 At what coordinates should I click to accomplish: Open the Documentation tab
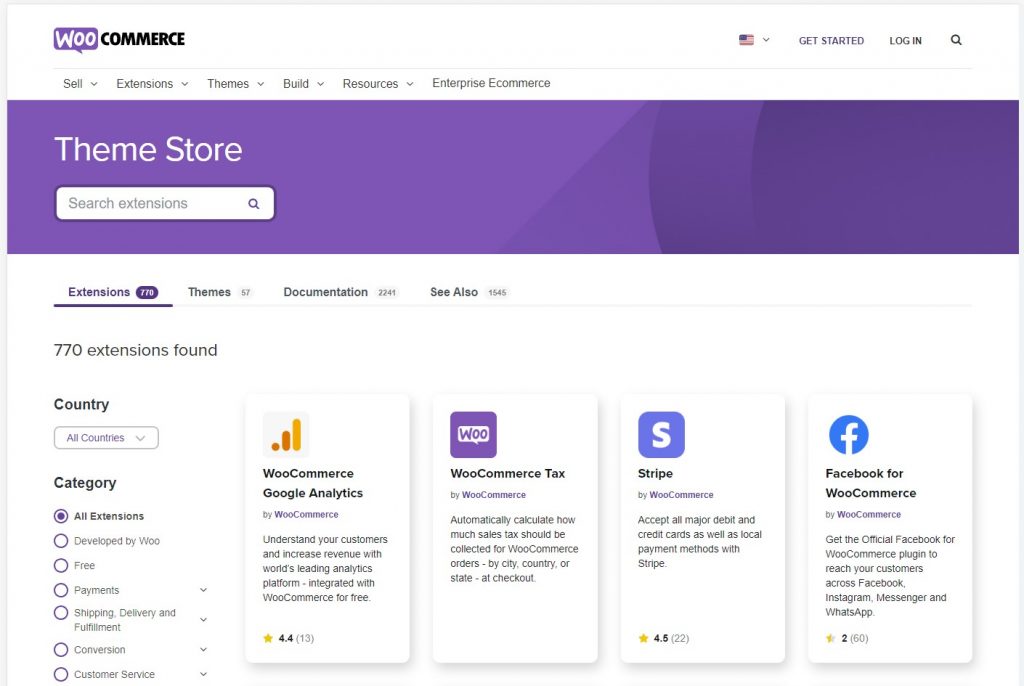click(325, 292)
